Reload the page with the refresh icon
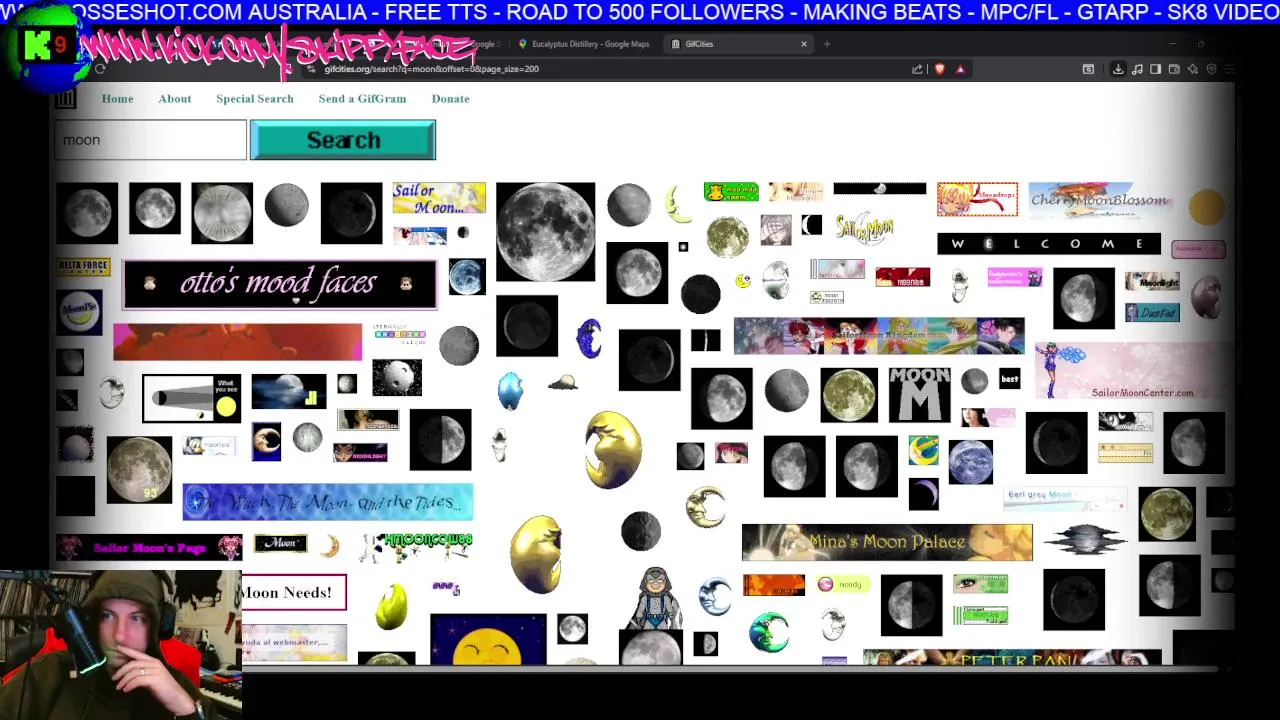This screenshot has height=720, width=1280. [x=100, y=69]
